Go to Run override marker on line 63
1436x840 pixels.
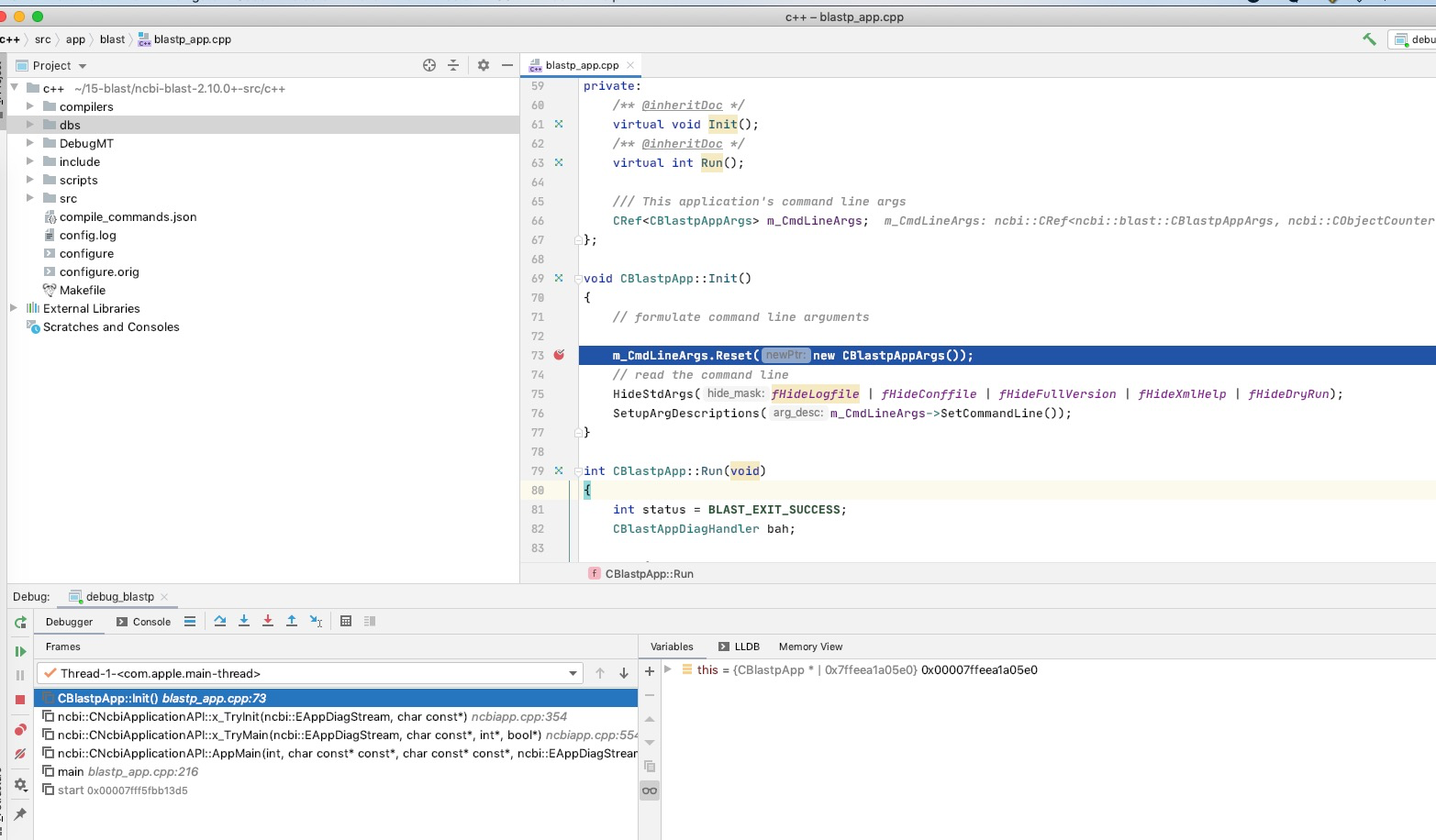[x=559, y=162]
